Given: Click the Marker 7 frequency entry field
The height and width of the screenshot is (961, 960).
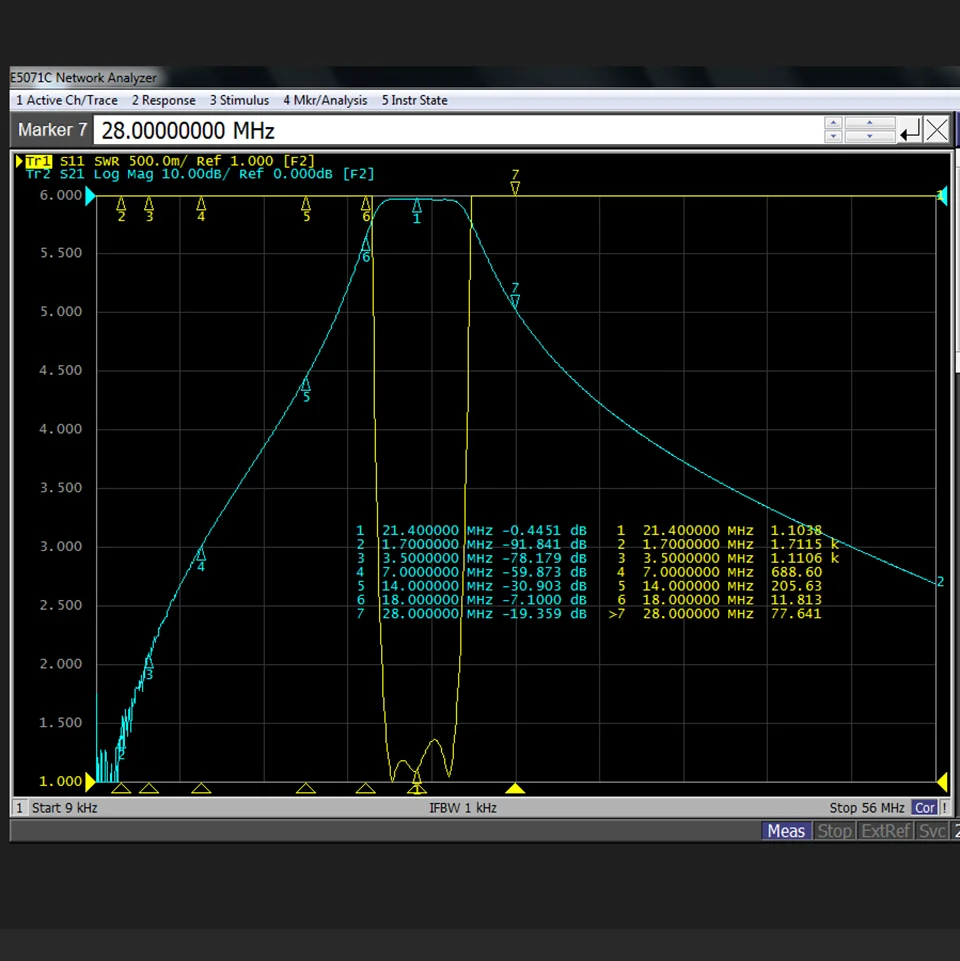Looking at the screenshot, I should [x=457, y=131].
